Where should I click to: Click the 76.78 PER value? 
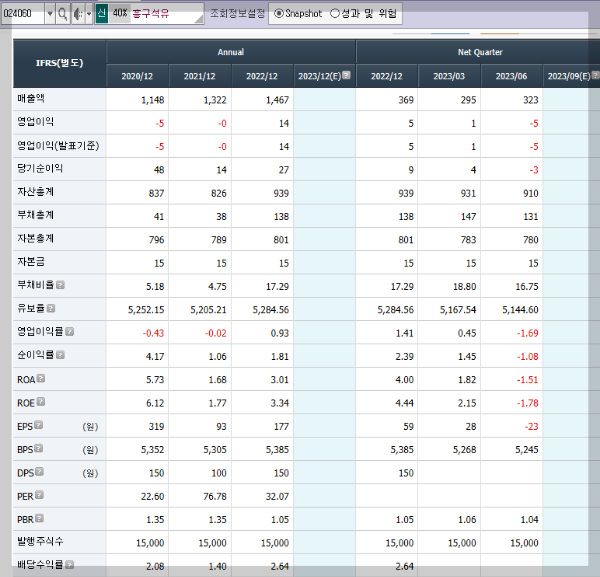pyautogui.click(x=215, y=497)
